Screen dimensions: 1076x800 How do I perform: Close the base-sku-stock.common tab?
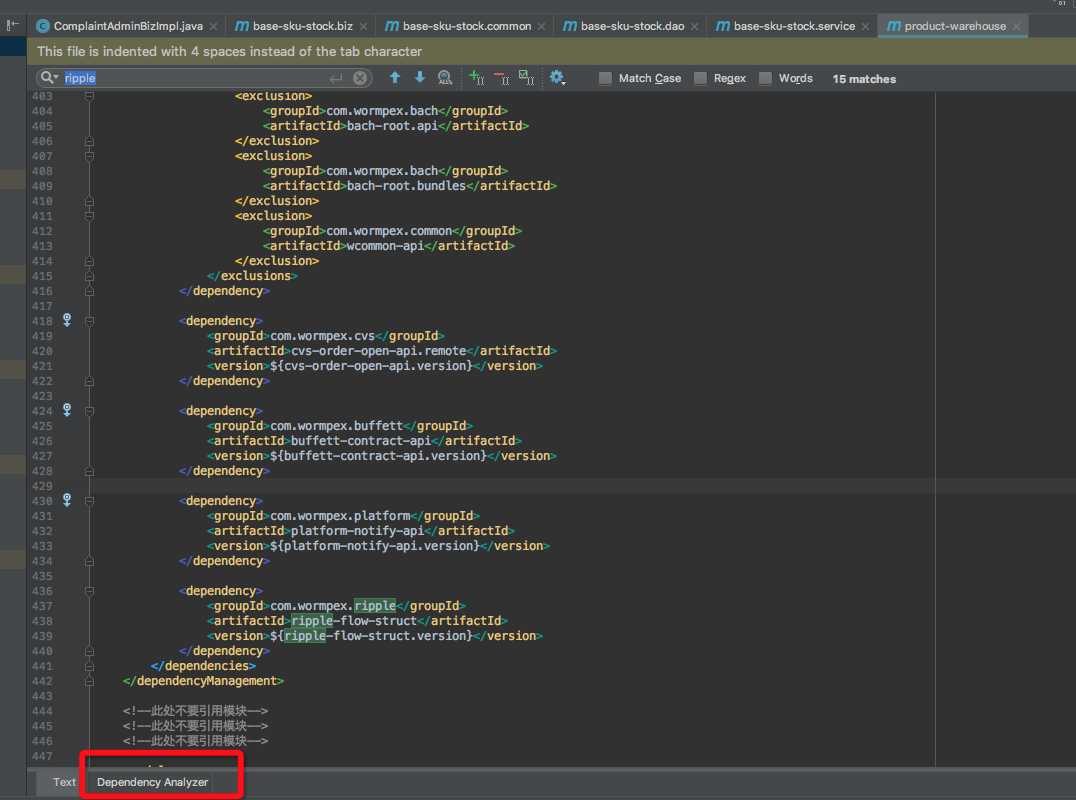pyautogui.click(x=541, y=26)
